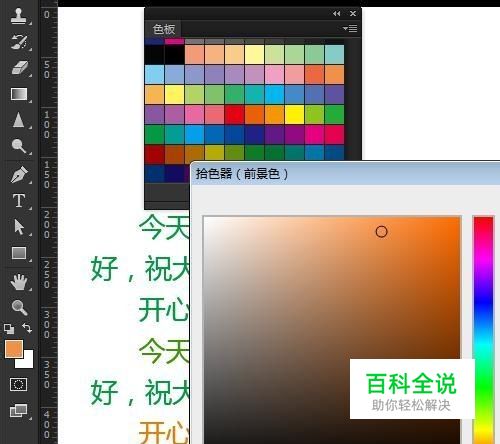
Task: Pick the pure red swatch in 色板
Action: 234,114
